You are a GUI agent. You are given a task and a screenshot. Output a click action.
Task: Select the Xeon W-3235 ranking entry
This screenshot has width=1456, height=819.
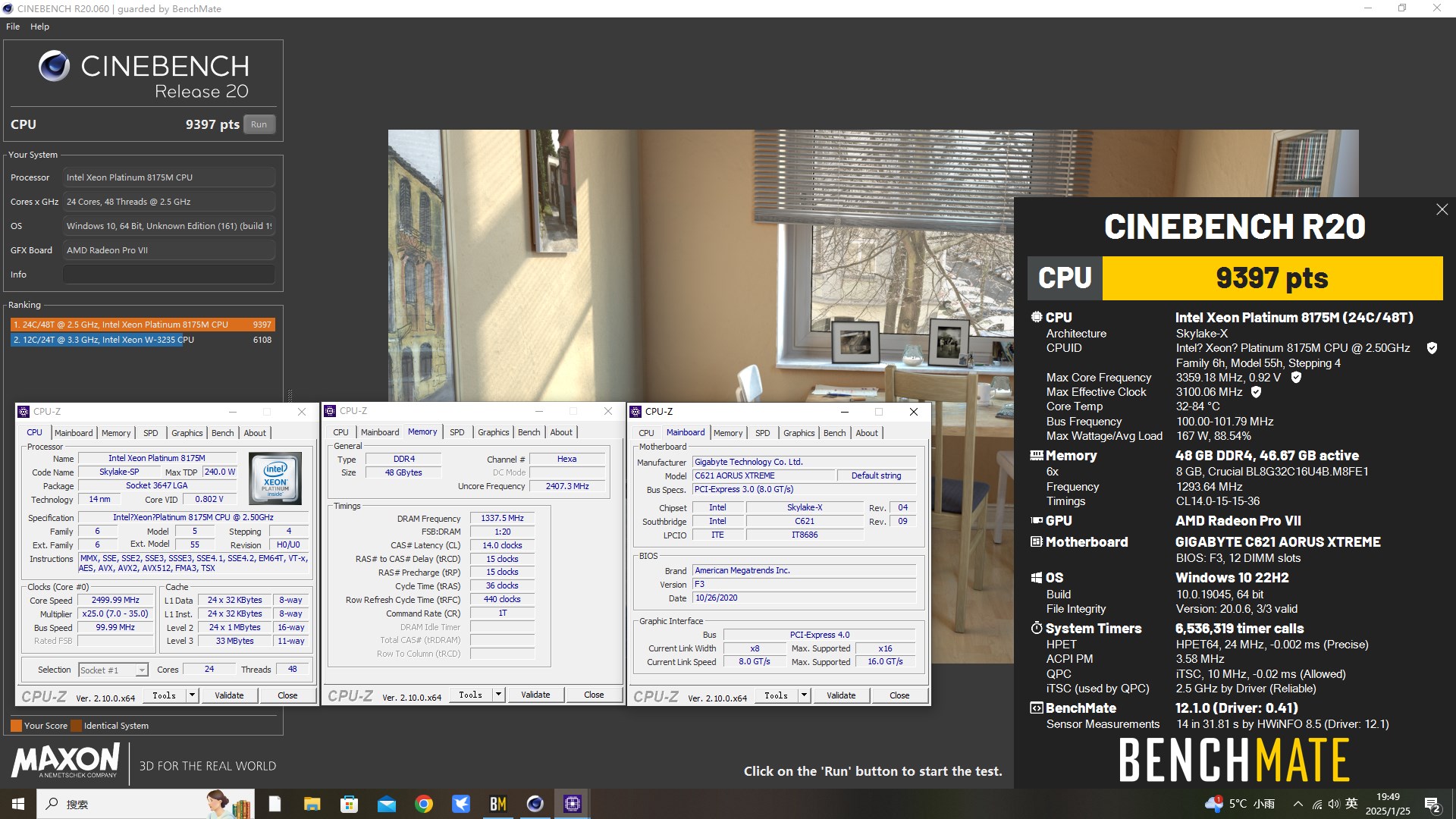tap(143, 340)
